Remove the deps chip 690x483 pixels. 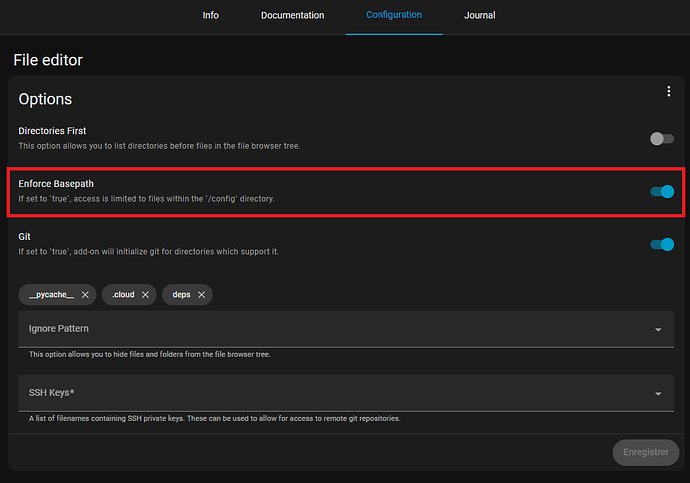tap(201, 295)
